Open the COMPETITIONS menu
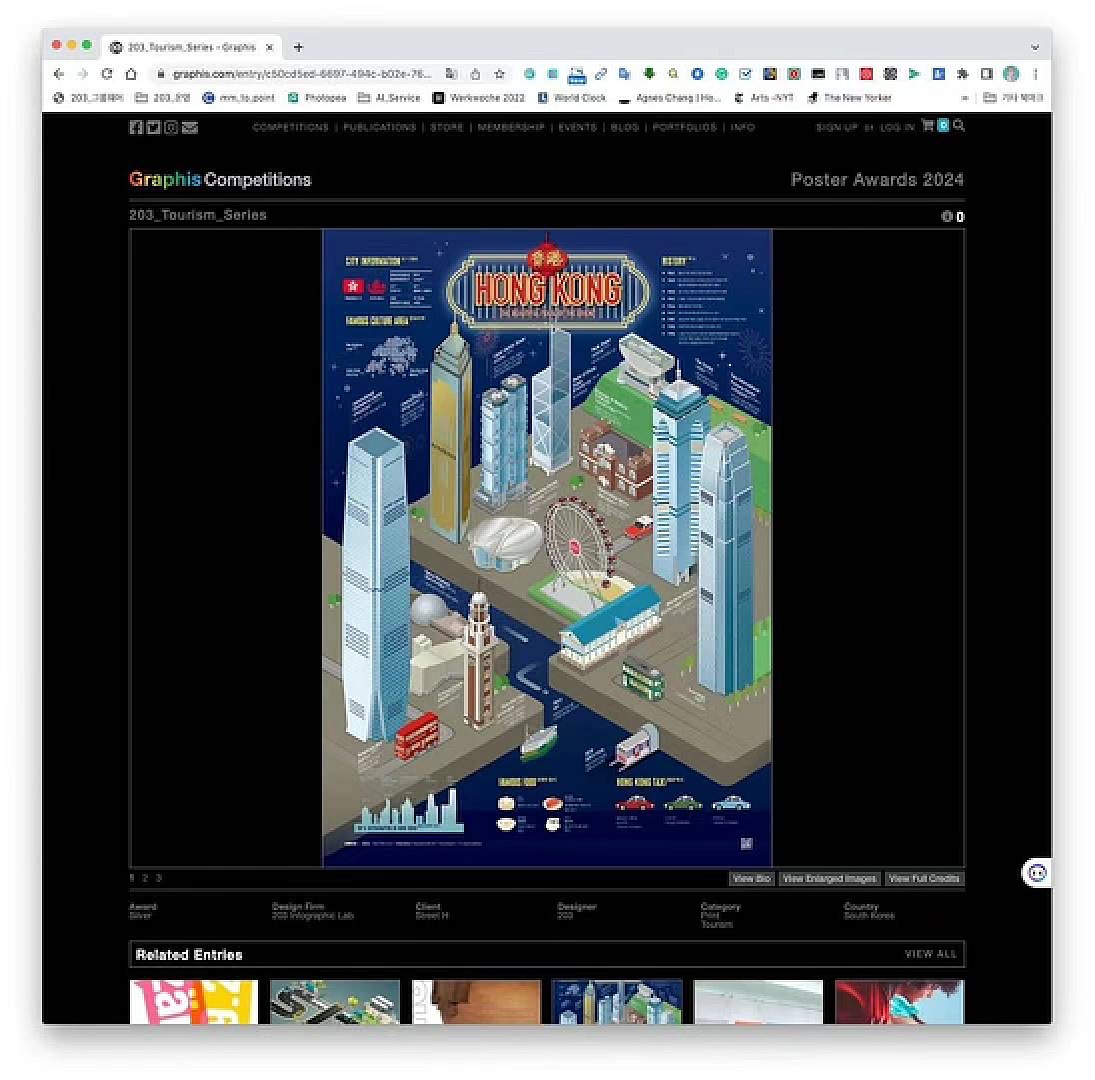This screenshot has width=1095, height=1080. coord(291,127)
